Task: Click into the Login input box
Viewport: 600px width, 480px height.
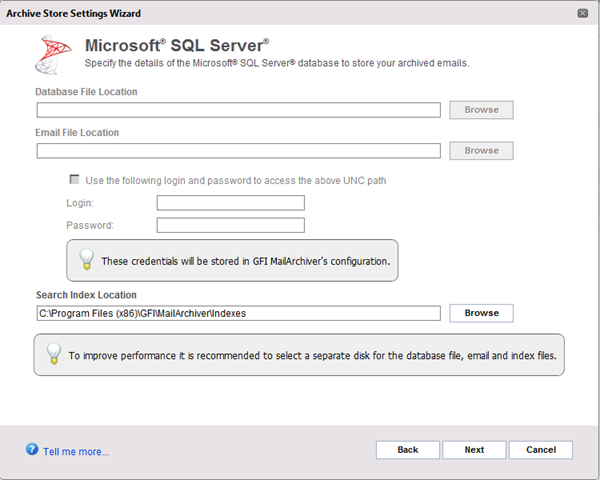Action: [x=231, y=203]
